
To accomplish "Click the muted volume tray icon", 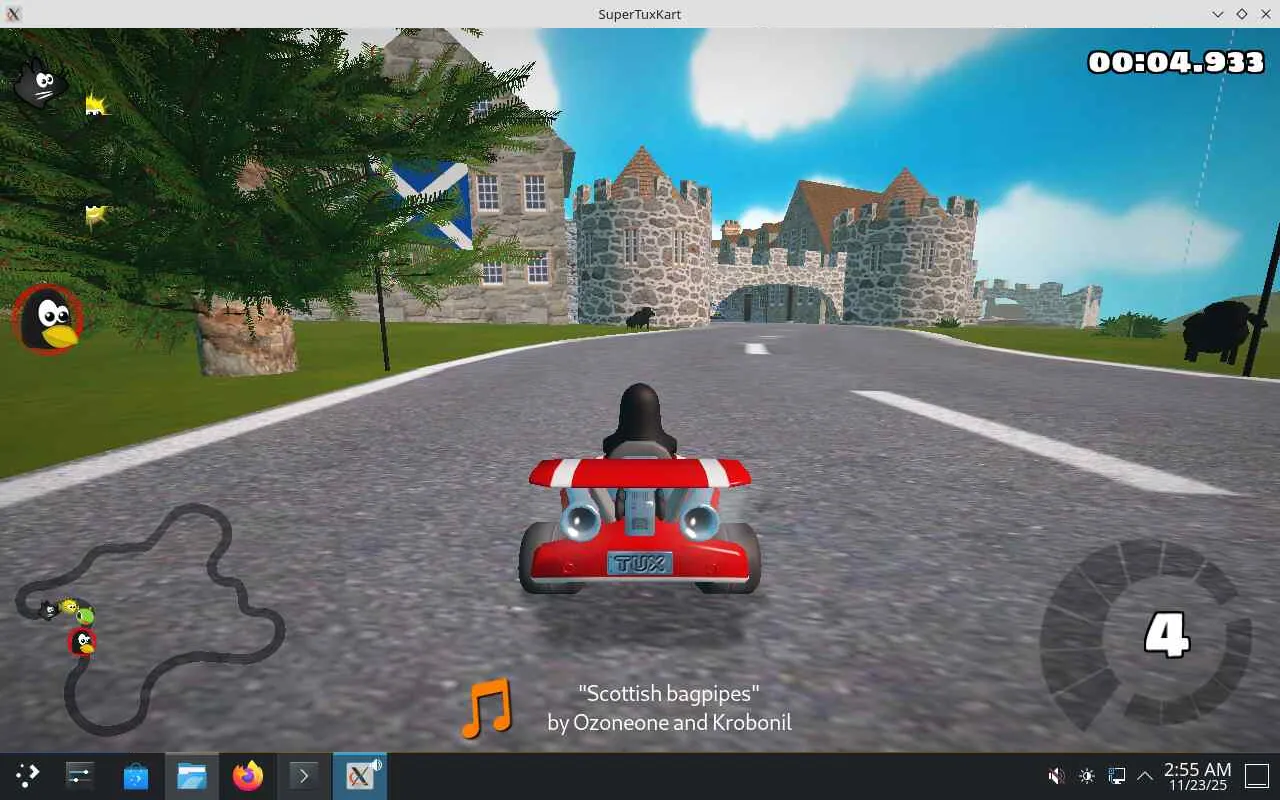I will pos(1056,776).
